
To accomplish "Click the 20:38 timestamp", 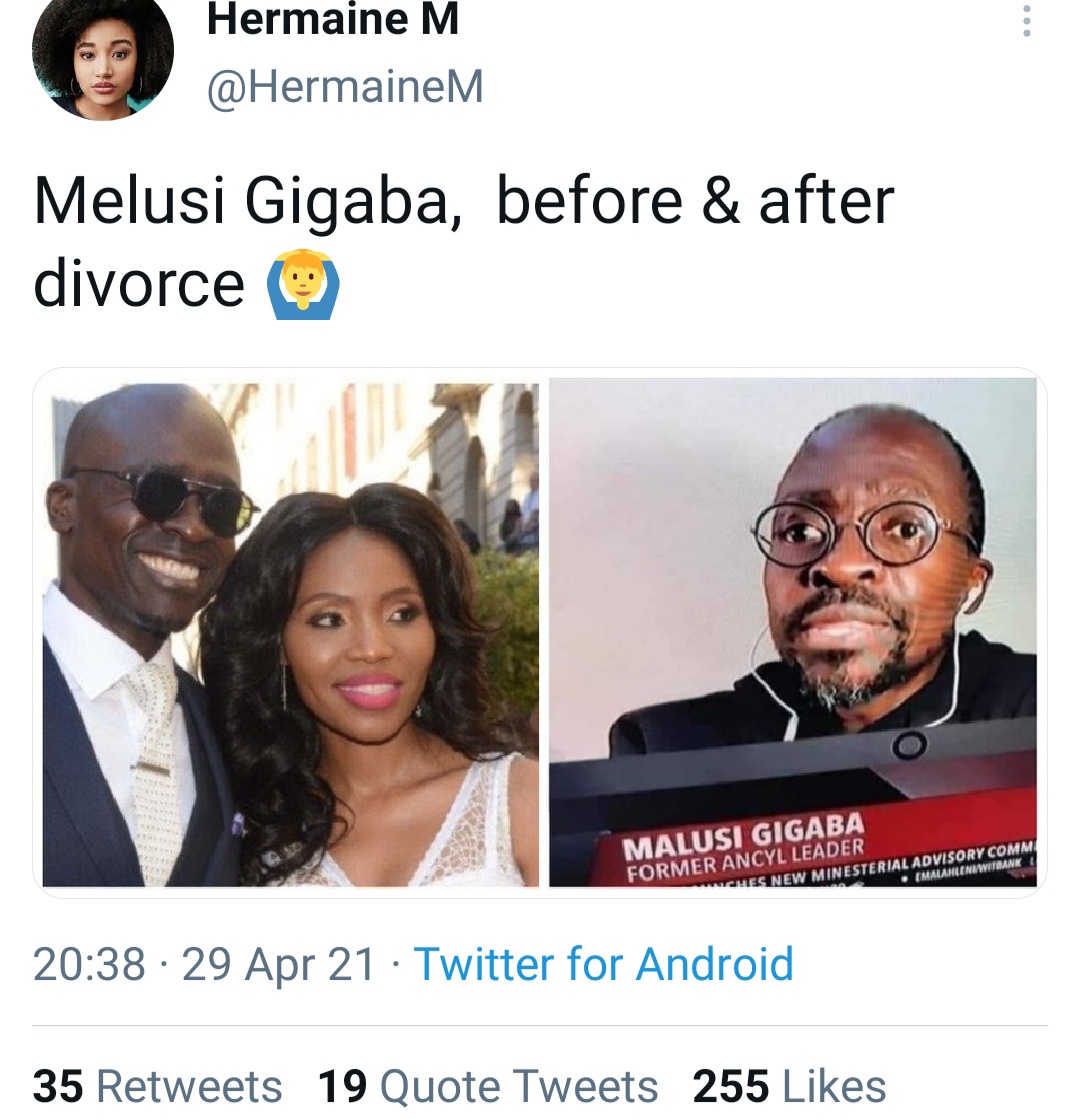I will pyautogui.click(x=89, y=965).
